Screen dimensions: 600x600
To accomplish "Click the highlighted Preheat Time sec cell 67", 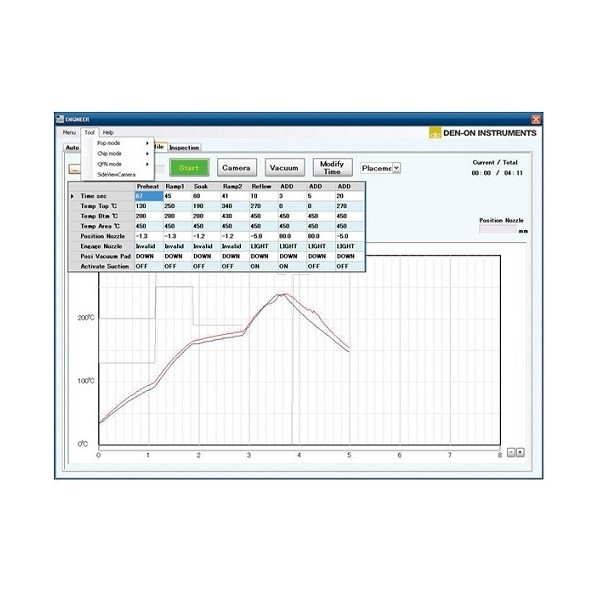I will click(149, 196).
